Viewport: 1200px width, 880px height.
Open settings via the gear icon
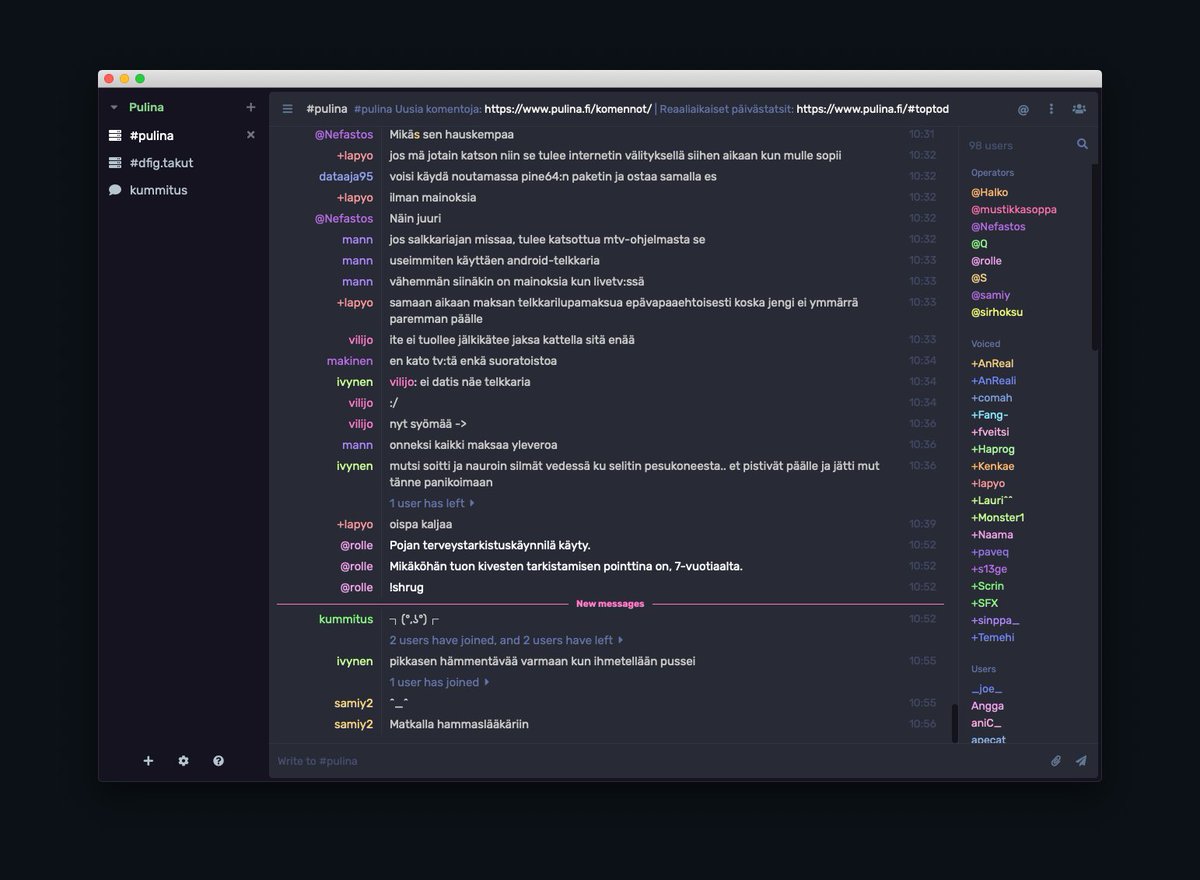click(x=184, y=761)
